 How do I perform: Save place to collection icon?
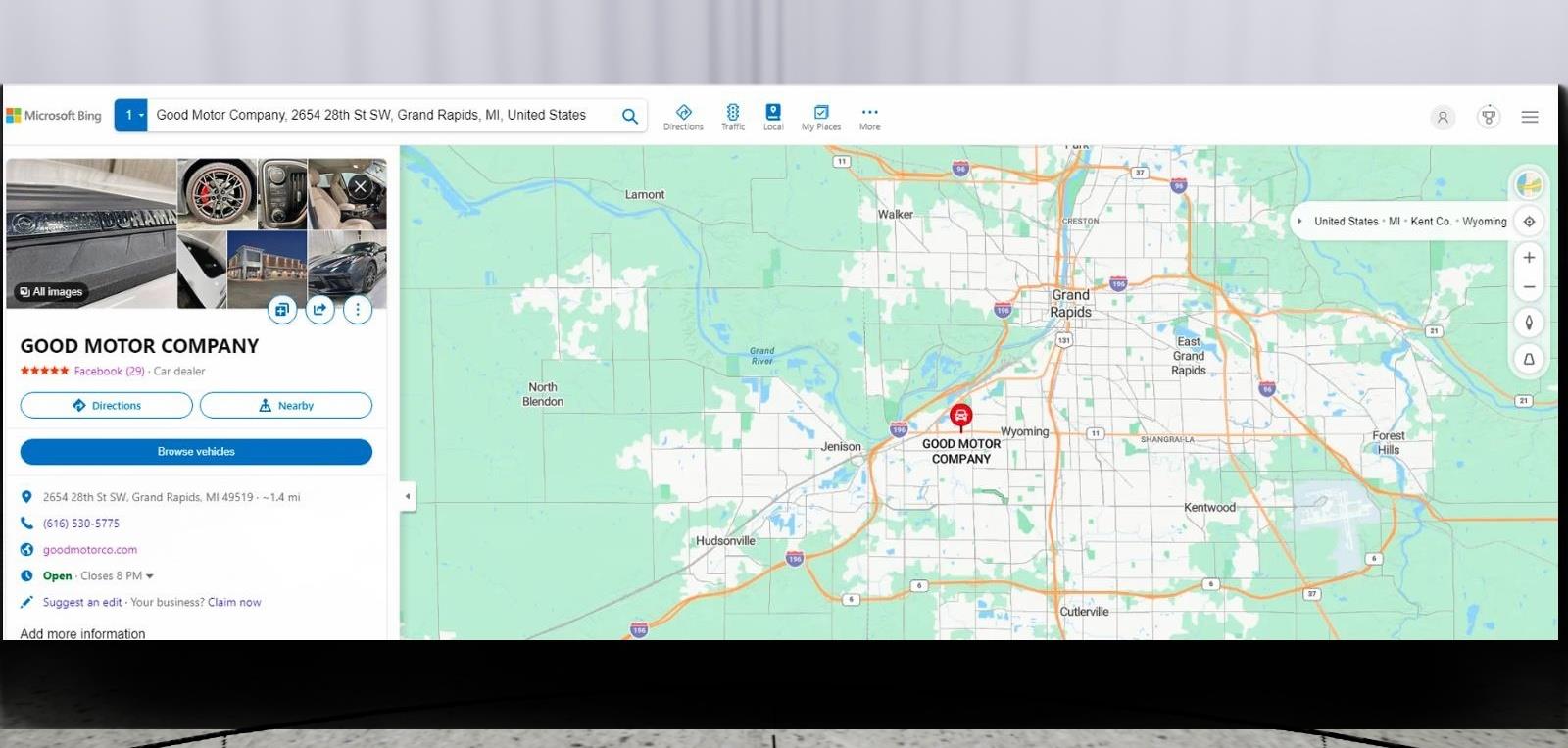pos(281,310)
